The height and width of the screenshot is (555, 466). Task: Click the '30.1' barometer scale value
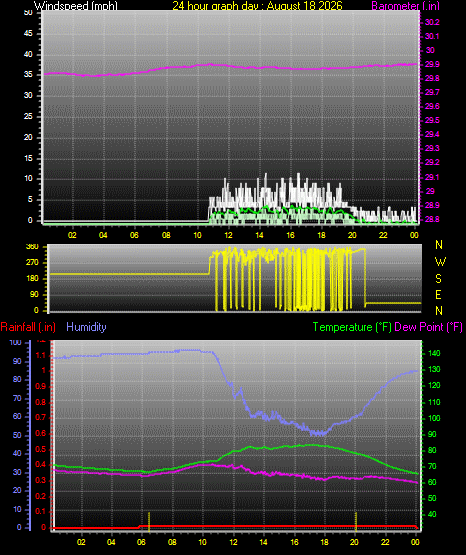432,36
